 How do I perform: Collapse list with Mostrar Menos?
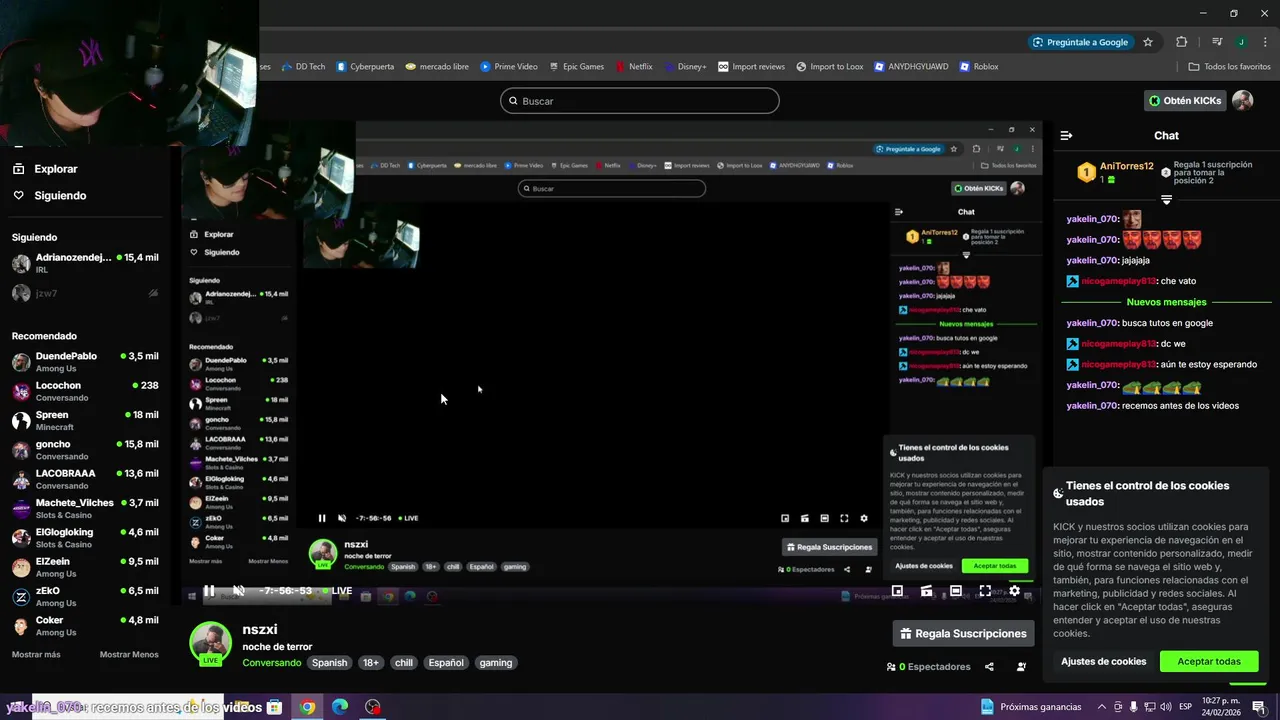129,655
